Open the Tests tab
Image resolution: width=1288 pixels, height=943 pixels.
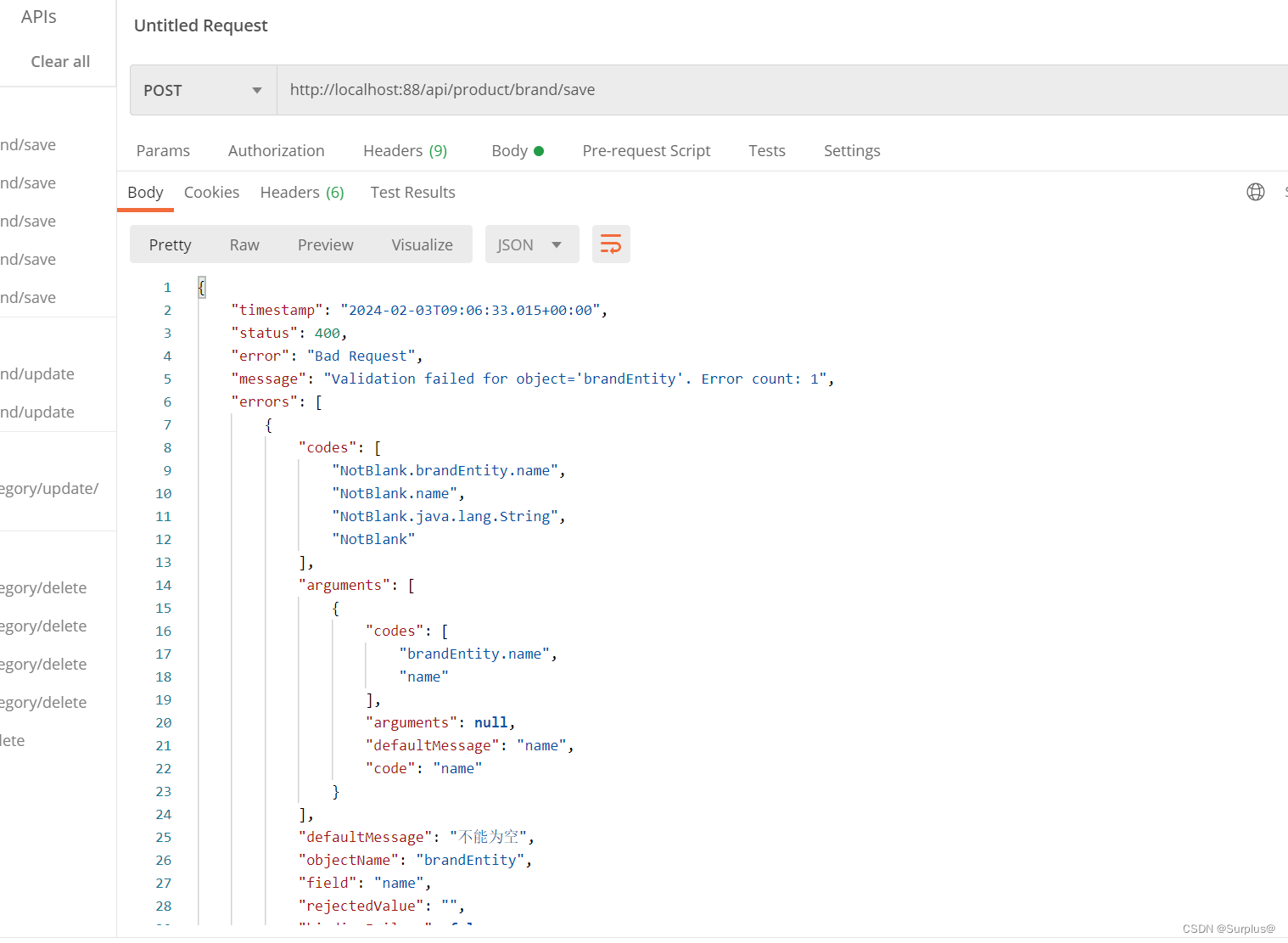(x=766, y=150)
